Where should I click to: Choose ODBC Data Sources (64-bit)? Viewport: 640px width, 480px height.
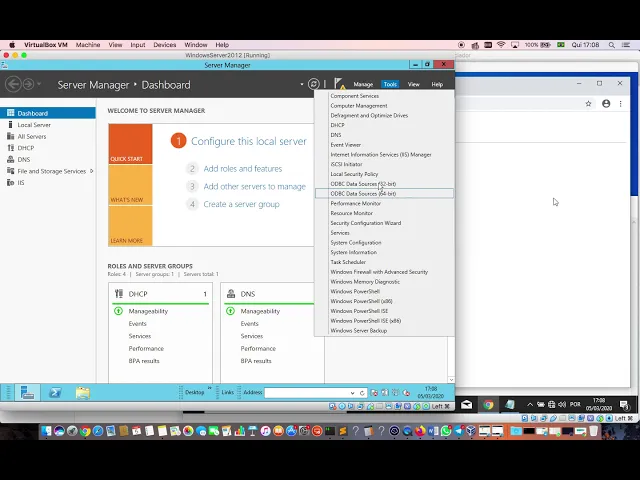[x=384, y=194]
